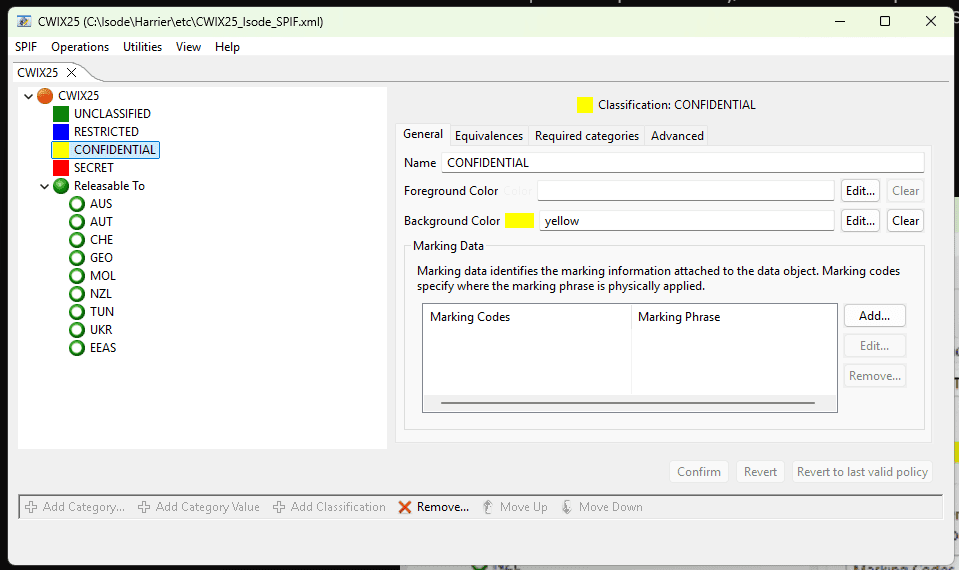Click the Name input field

(x=683, y=163)
